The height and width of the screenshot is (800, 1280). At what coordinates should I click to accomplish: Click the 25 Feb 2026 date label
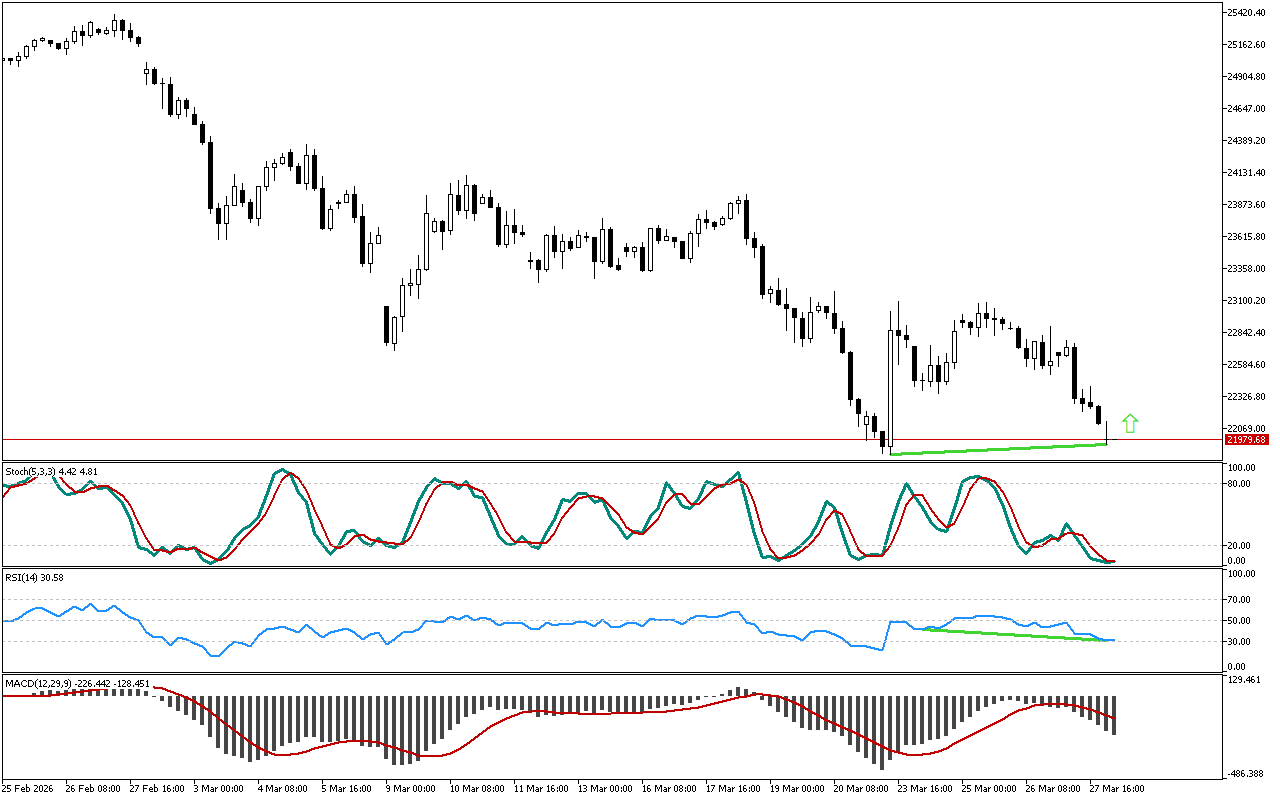[30, 788]
